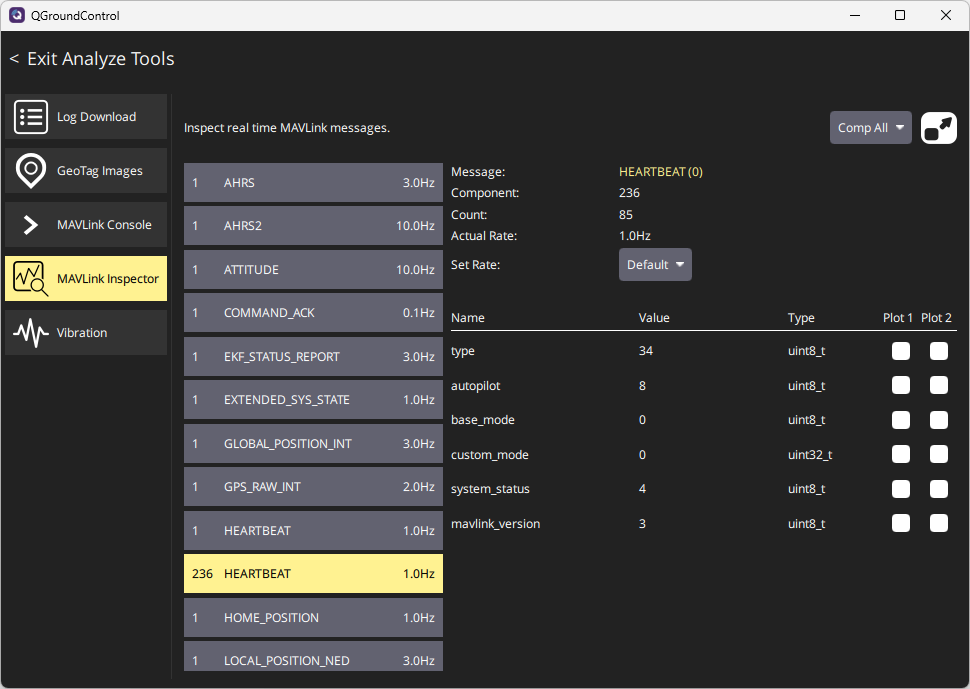Select the GPS_RAW_INT message

(313, 487)
